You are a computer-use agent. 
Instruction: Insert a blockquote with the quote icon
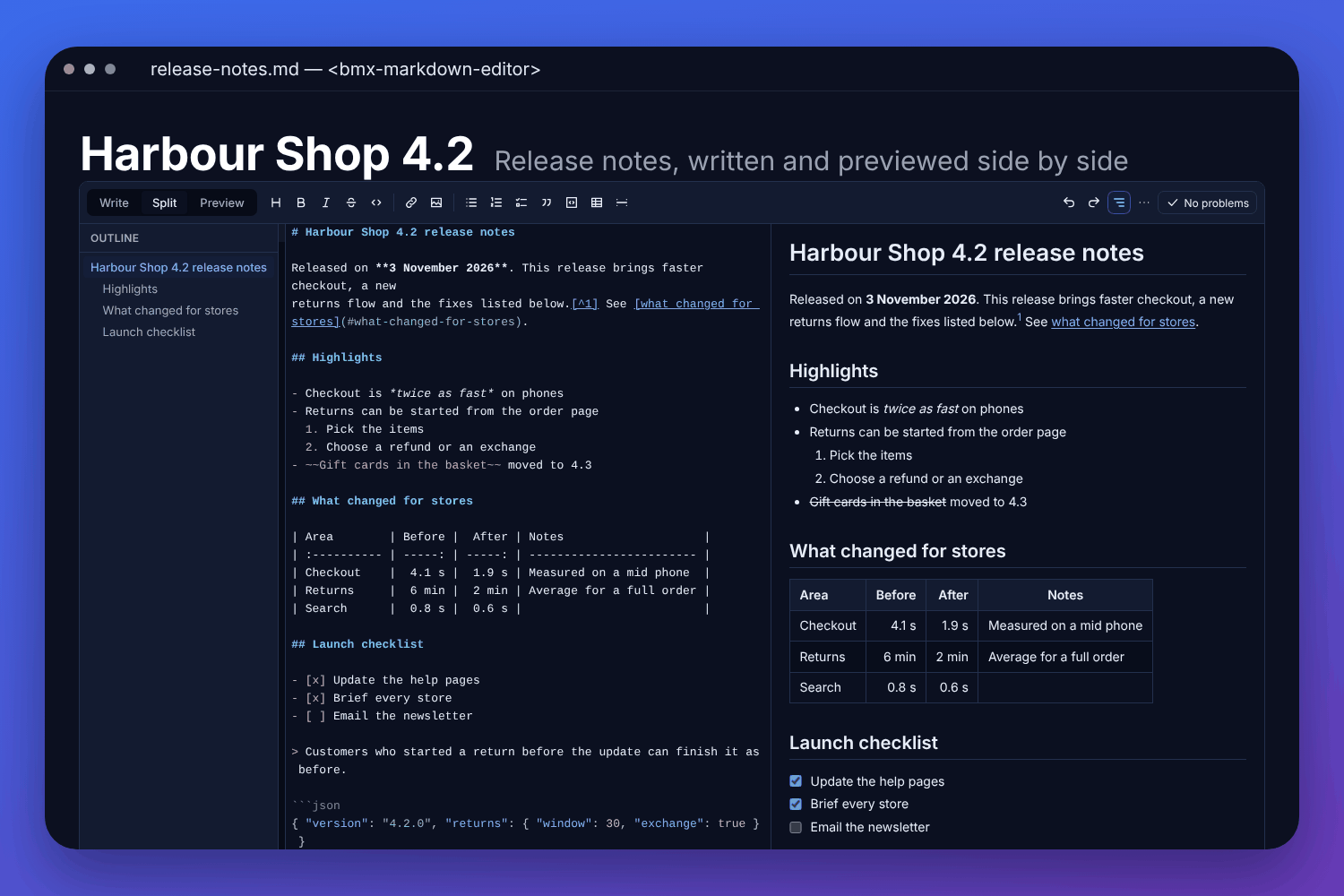[x=547, y=202]
